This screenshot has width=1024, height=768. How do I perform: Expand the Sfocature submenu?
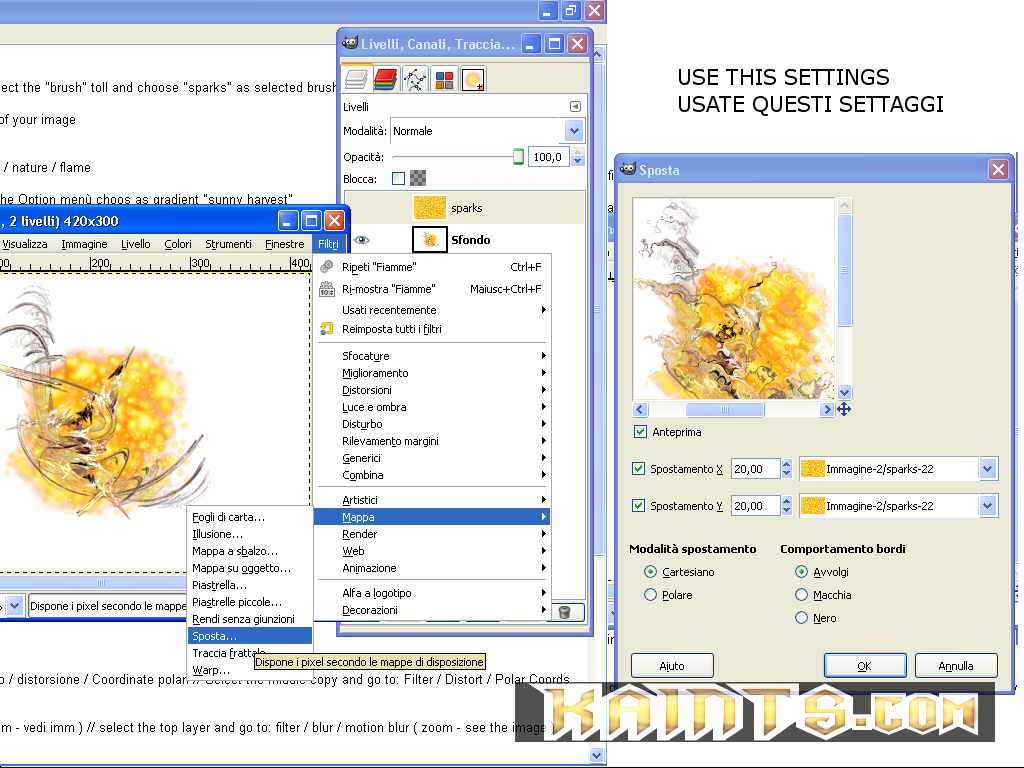click(432, 356)
